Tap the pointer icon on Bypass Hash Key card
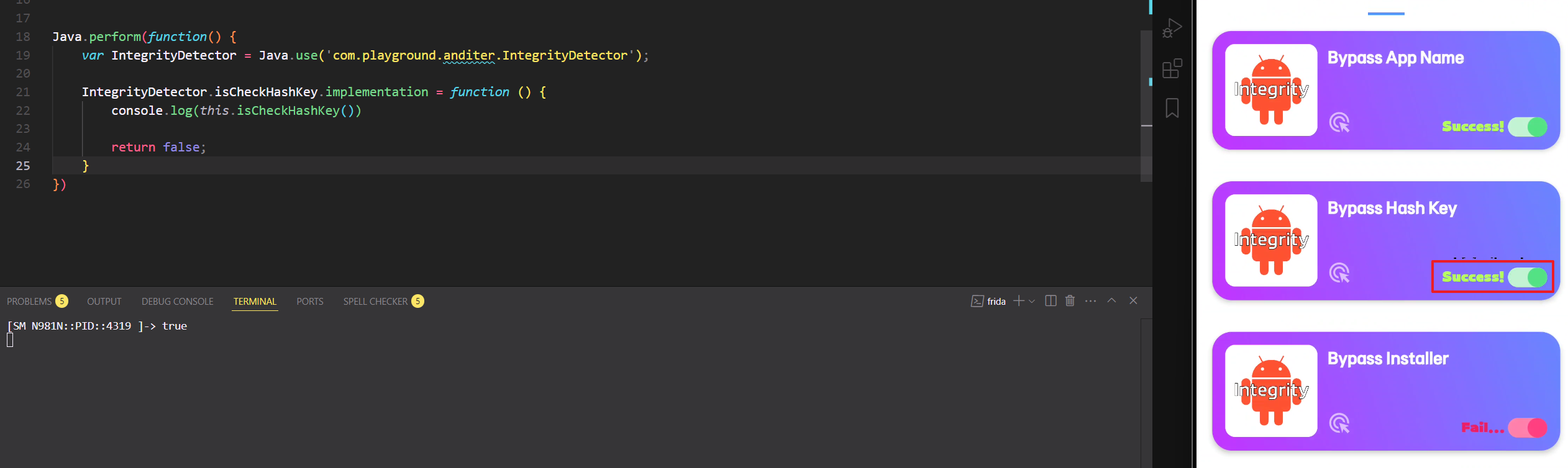The image size is (1568, 468). [x=1339, y=273]
